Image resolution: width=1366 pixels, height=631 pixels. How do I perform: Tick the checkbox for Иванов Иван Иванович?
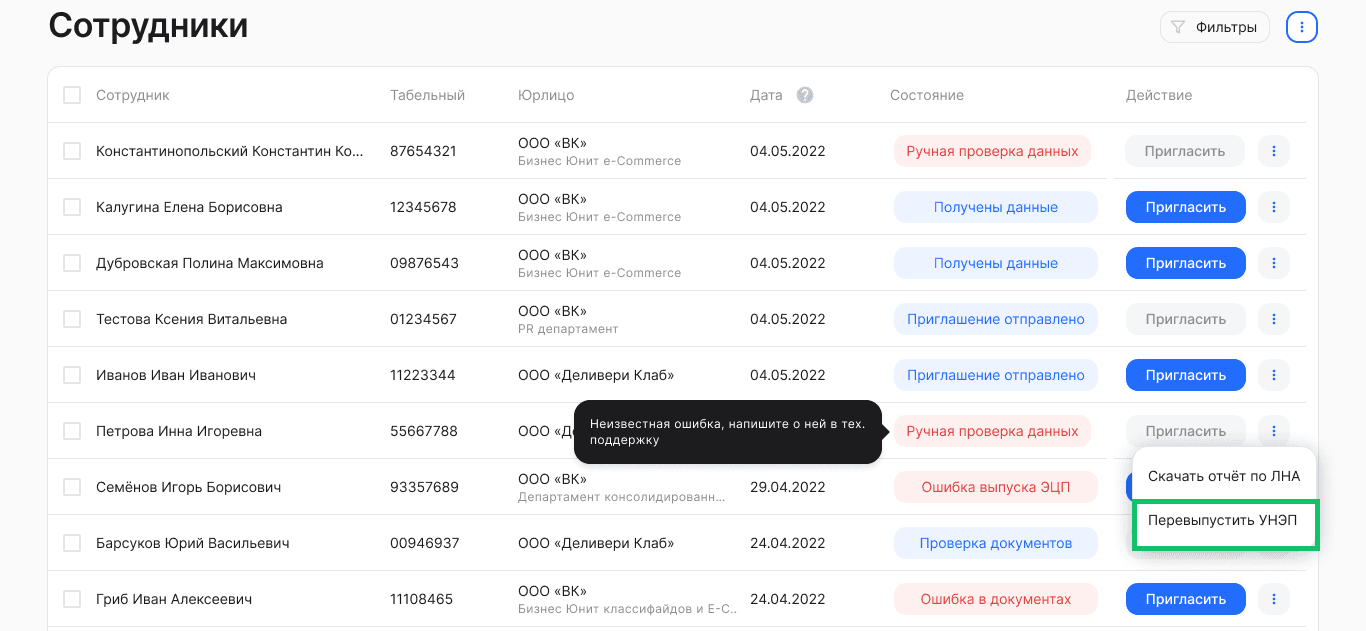[72, 375]
